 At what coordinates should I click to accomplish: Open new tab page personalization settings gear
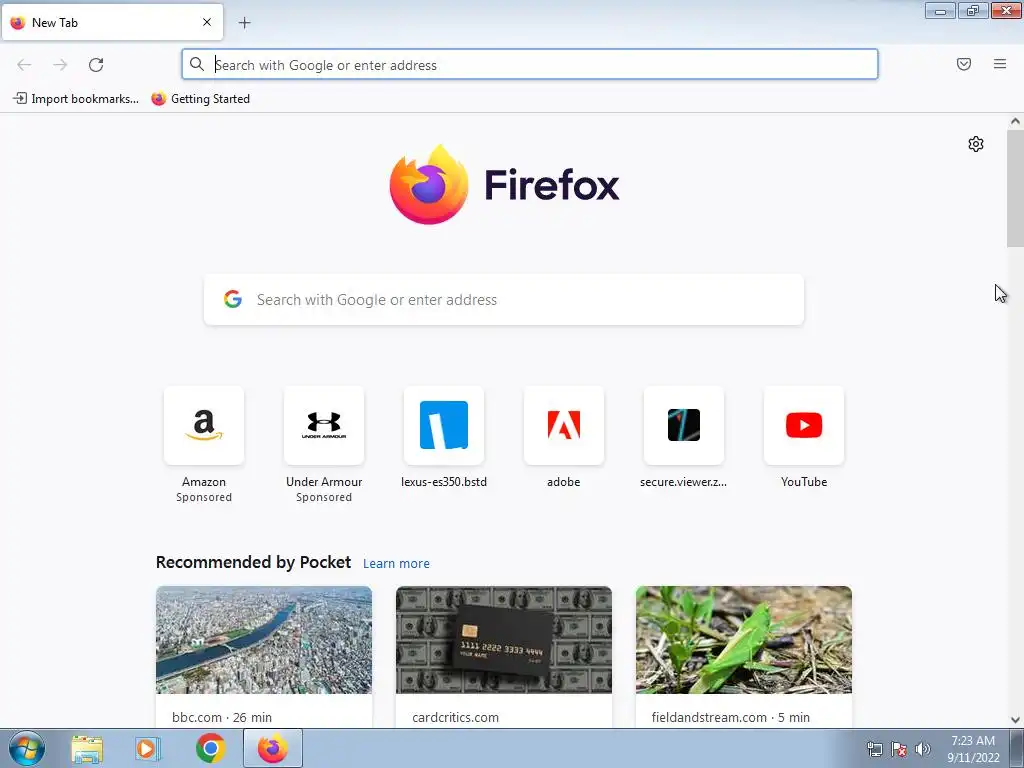[976, 144]
